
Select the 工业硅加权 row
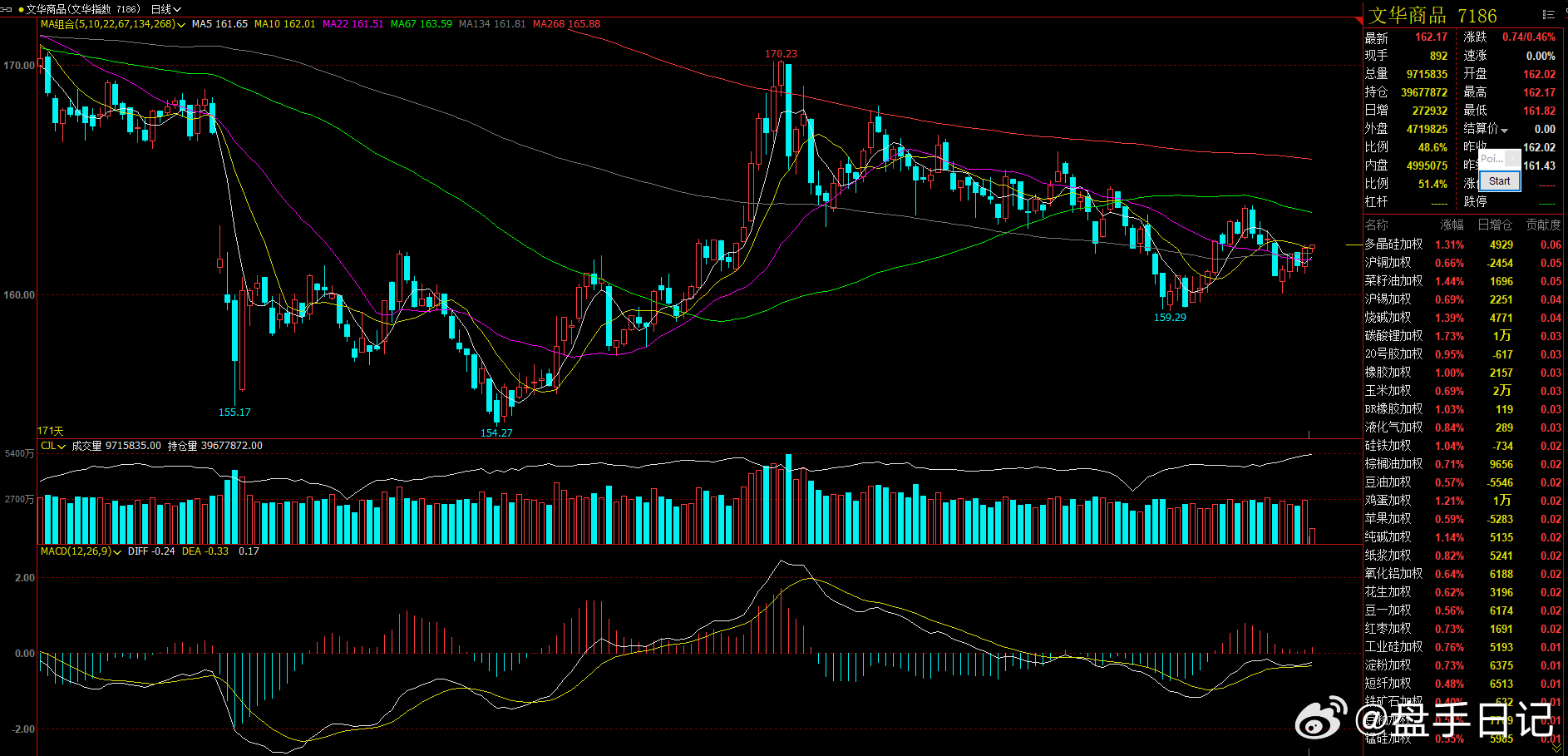pos(1463,647)
